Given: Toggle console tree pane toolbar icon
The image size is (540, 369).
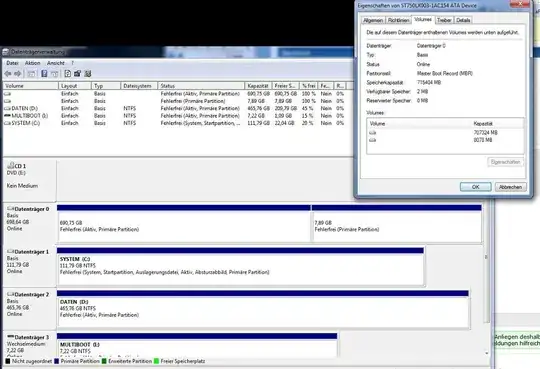Looking at the screenshot, I should (x=31, y=74).
